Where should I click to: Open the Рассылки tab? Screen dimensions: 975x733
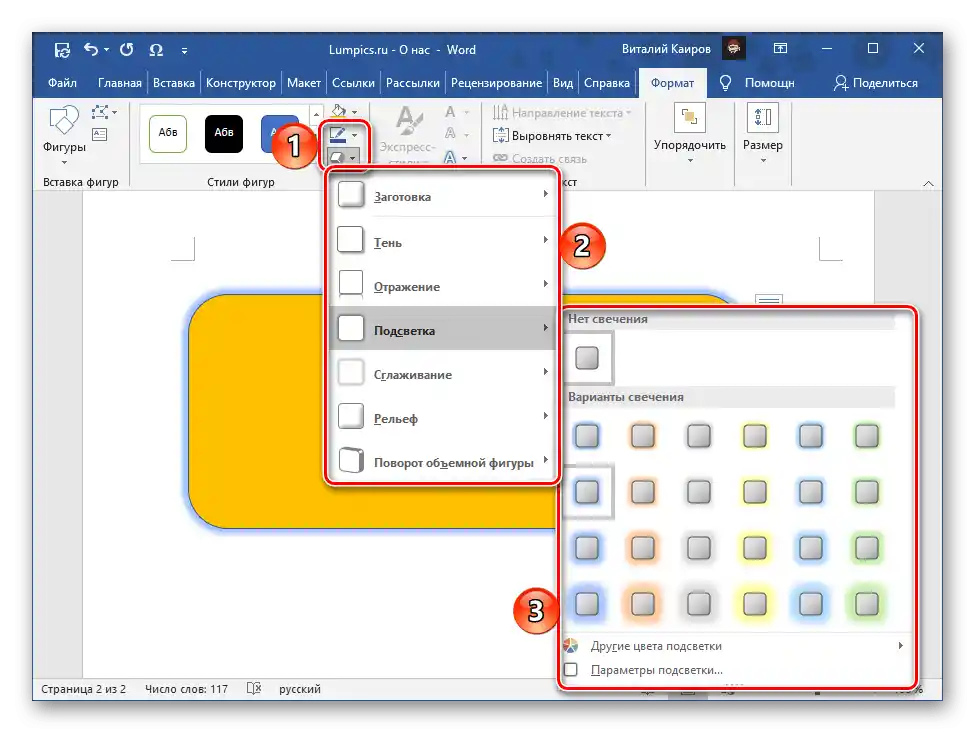click(413, 83)
